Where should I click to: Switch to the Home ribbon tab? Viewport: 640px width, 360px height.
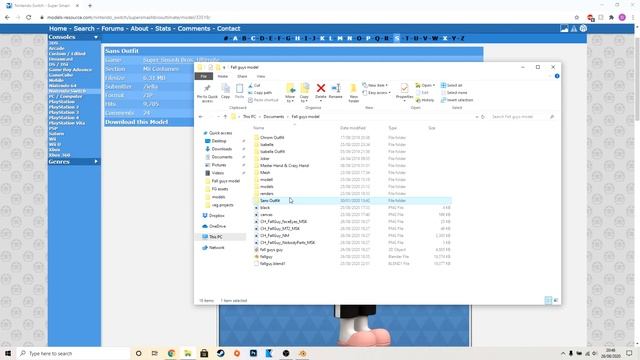(223, 76)
